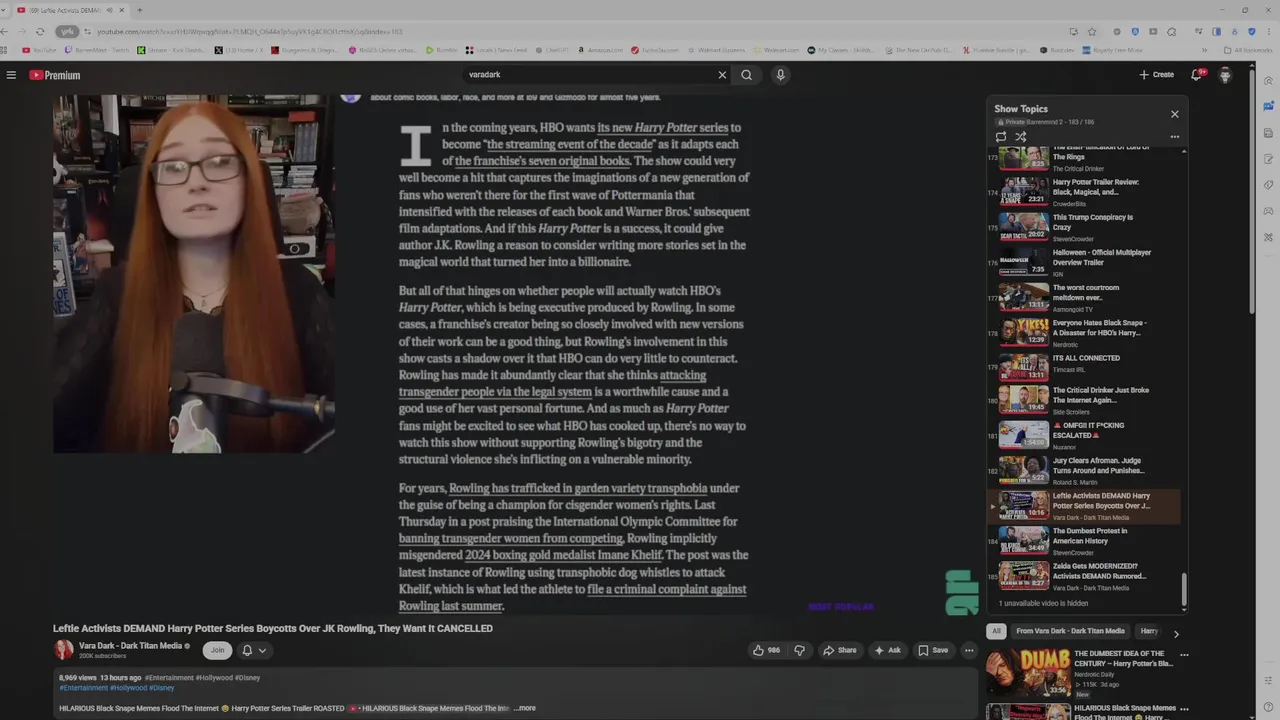This screenshot has width=1280, height=720.
Task: Like the video with thumbs up
Action: 767,650
